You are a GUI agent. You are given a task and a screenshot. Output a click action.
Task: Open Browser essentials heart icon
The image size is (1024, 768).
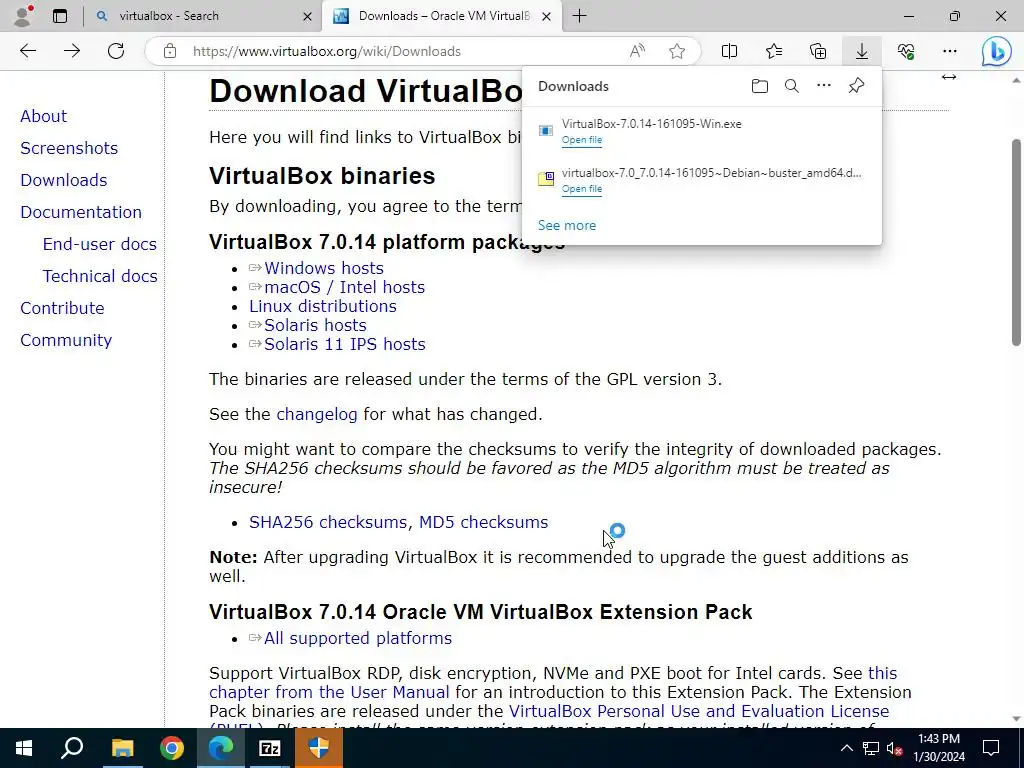[906, 51]
